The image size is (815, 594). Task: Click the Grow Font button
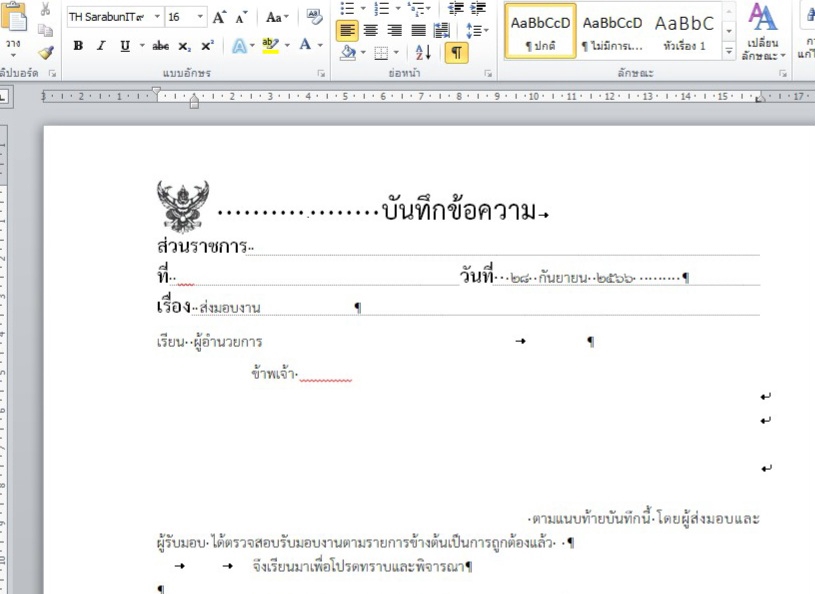[218, 15]
